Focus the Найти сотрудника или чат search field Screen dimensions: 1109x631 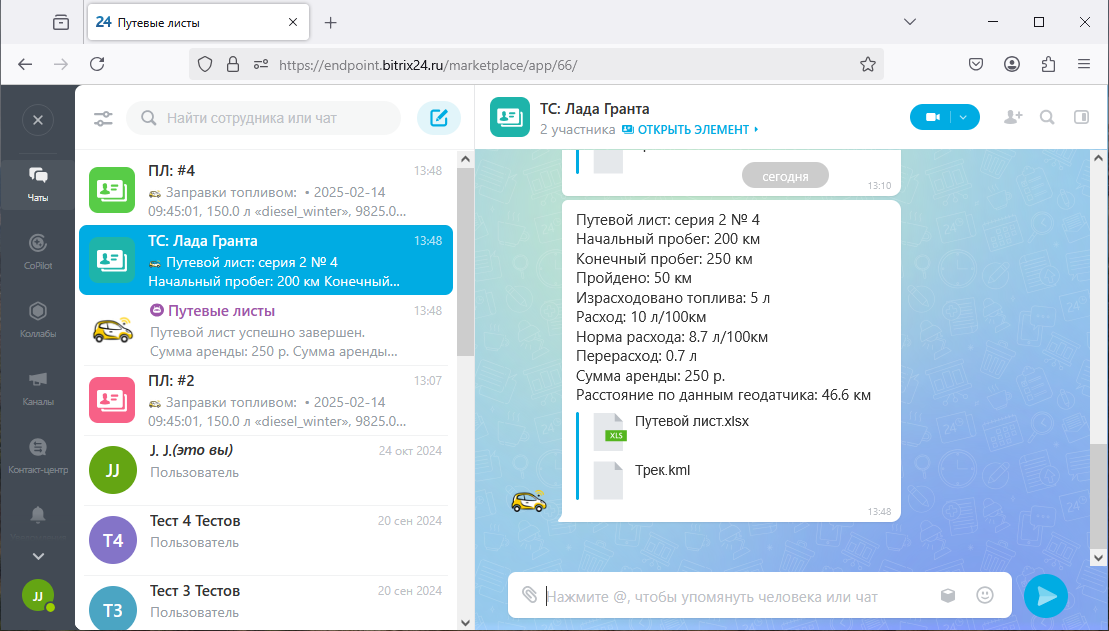coord(263,118)
